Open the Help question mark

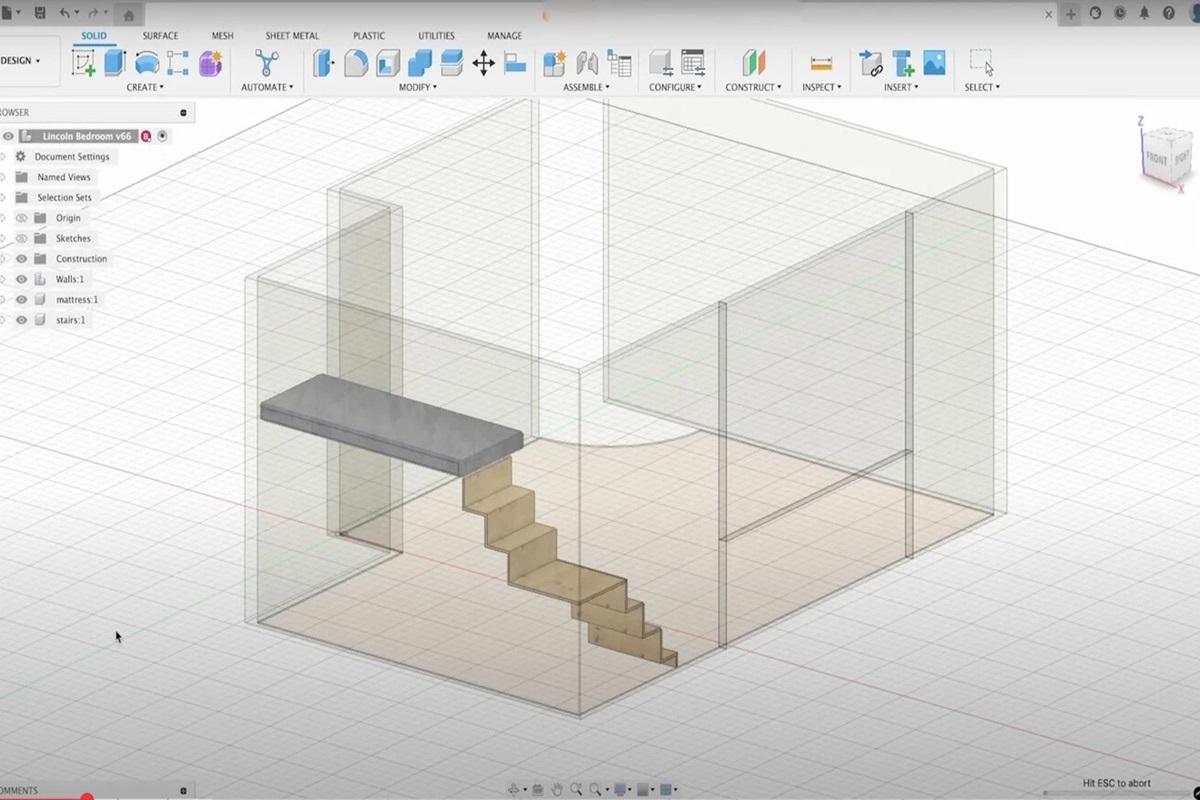tap(1170, 14)
